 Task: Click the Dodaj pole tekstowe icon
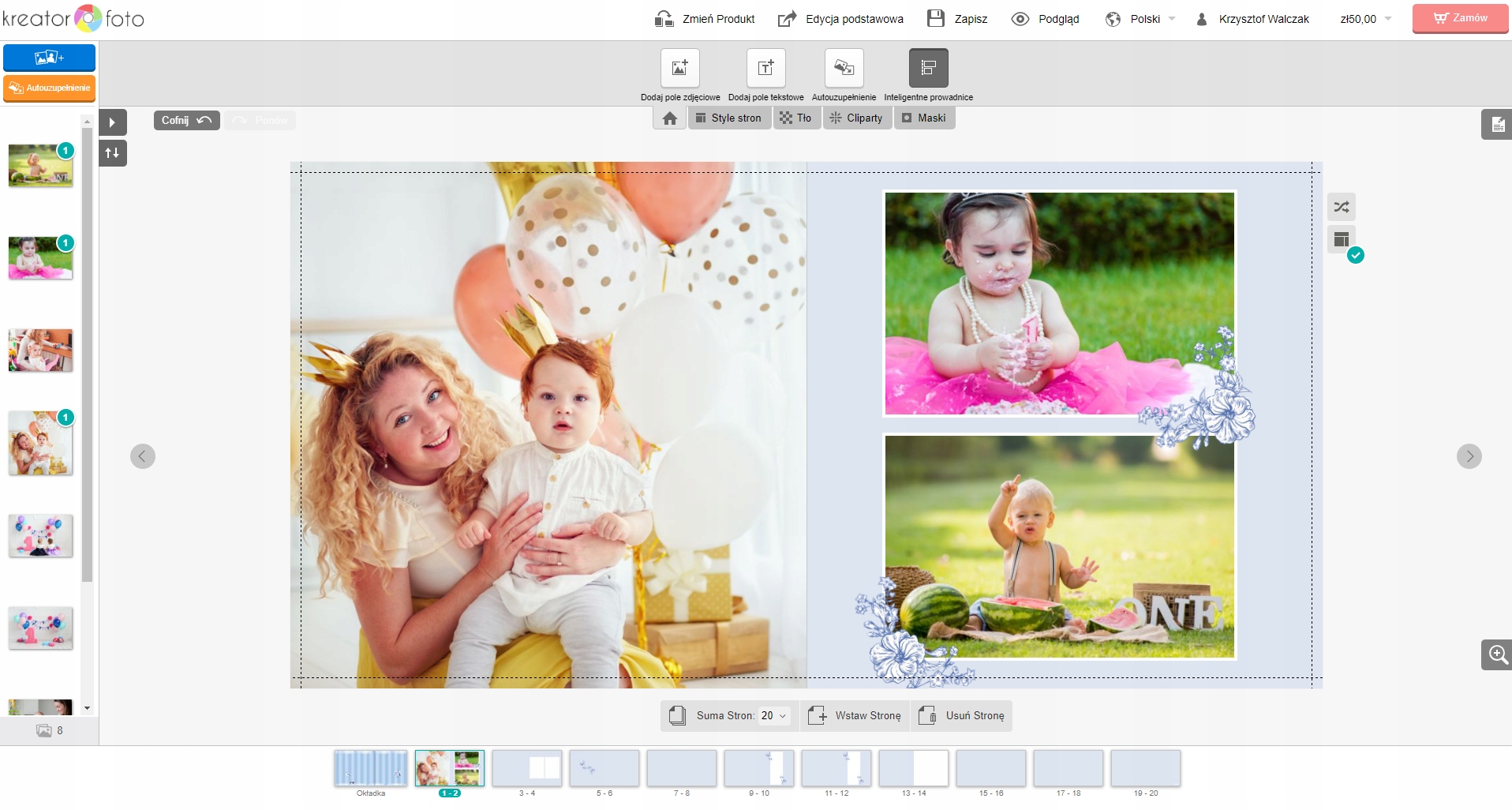point(765,68)
